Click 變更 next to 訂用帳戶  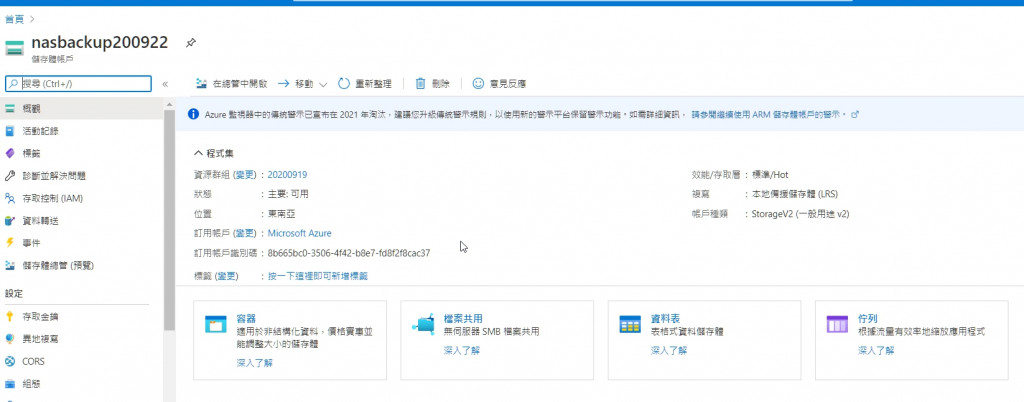tap(245, 233)
